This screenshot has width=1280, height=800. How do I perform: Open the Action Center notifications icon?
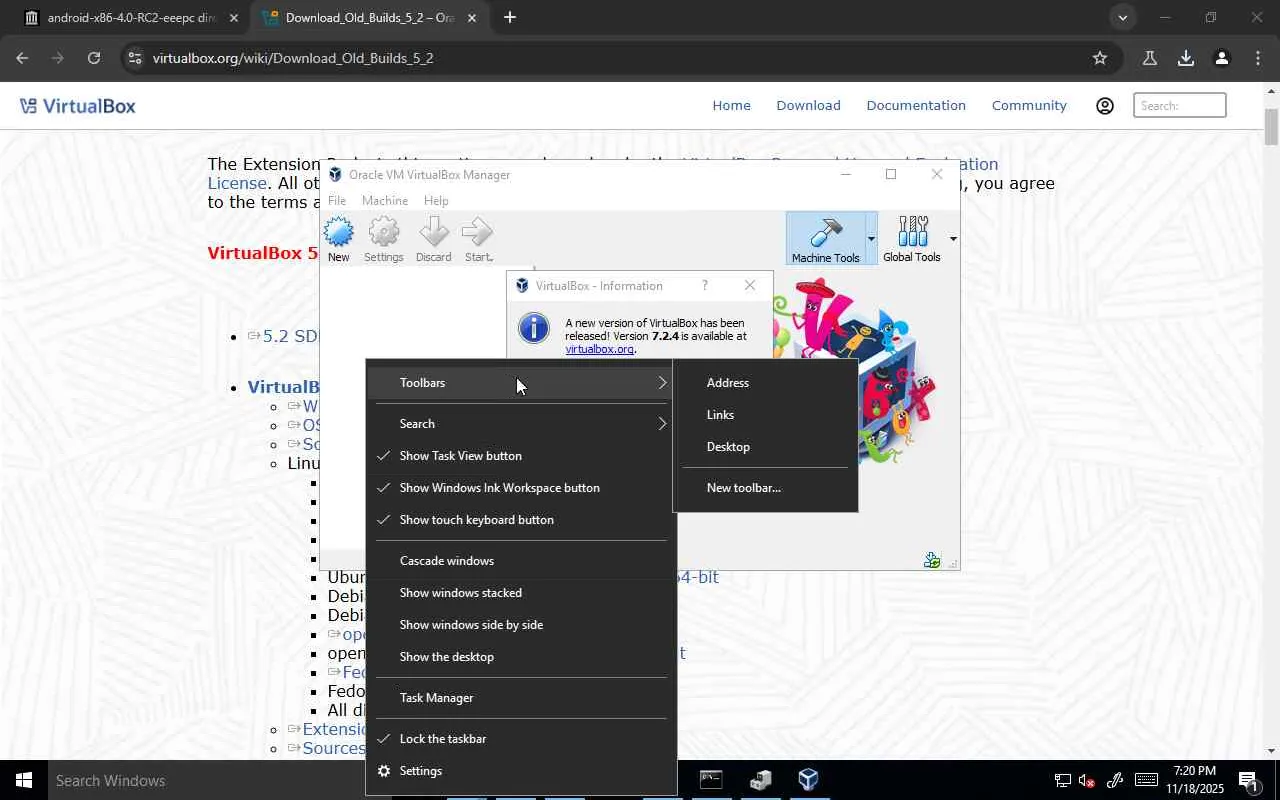pos(1248,781)
